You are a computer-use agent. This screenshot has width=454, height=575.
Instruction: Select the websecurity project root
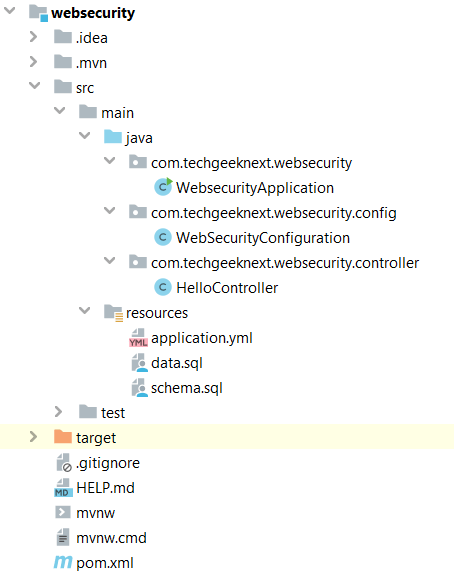pyautogui.click(x=93, y=13)
